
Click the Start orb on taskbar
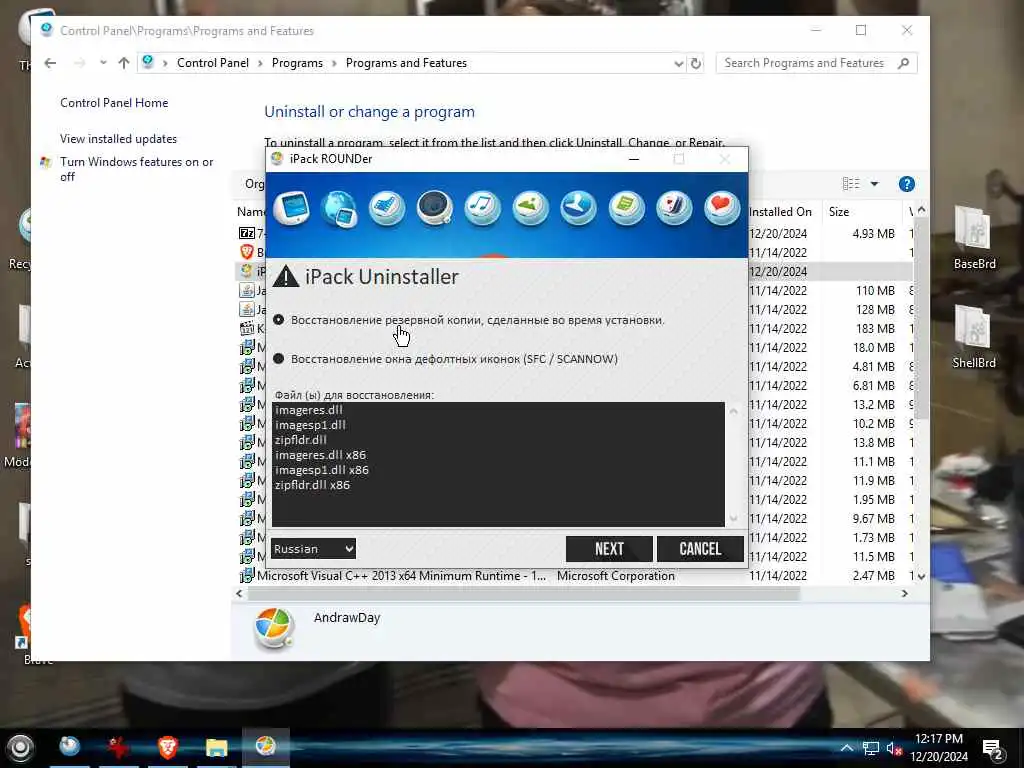[20, 748]
